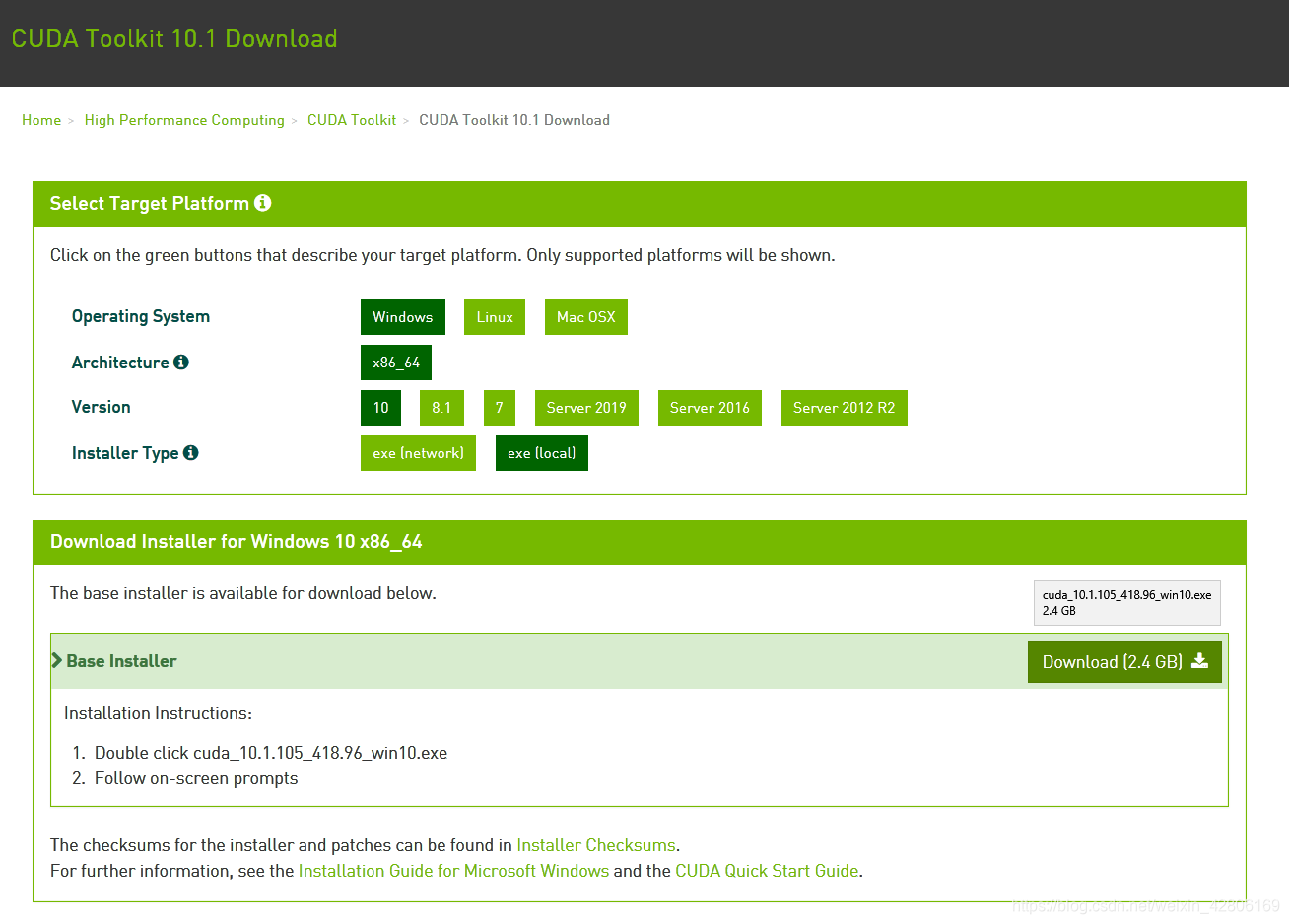Select Server 2016 version option
Image resolution: width=1289 pixels, height=924 pixels.
pyautogui.click(x=710, y=407)
